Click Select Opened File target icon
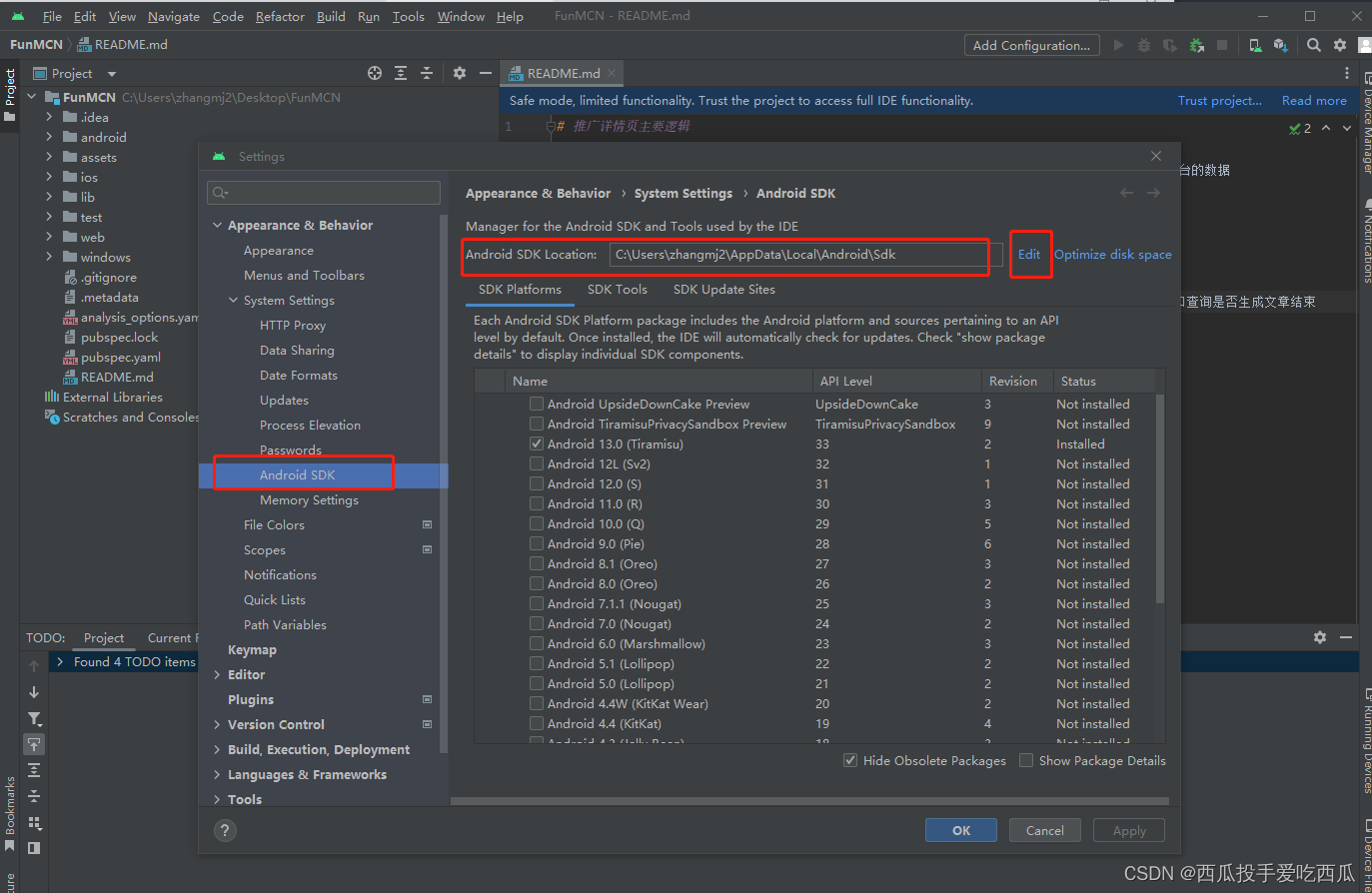The width and height of the screenshot is (1372, 893). tap(375, 73)
